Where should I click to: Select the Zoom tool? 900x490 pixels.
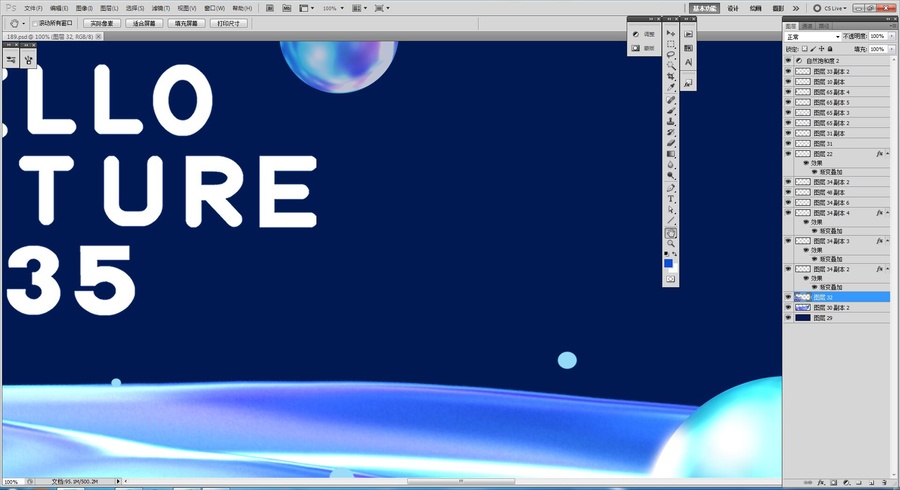pyautogui.click(x=670, y=244)
